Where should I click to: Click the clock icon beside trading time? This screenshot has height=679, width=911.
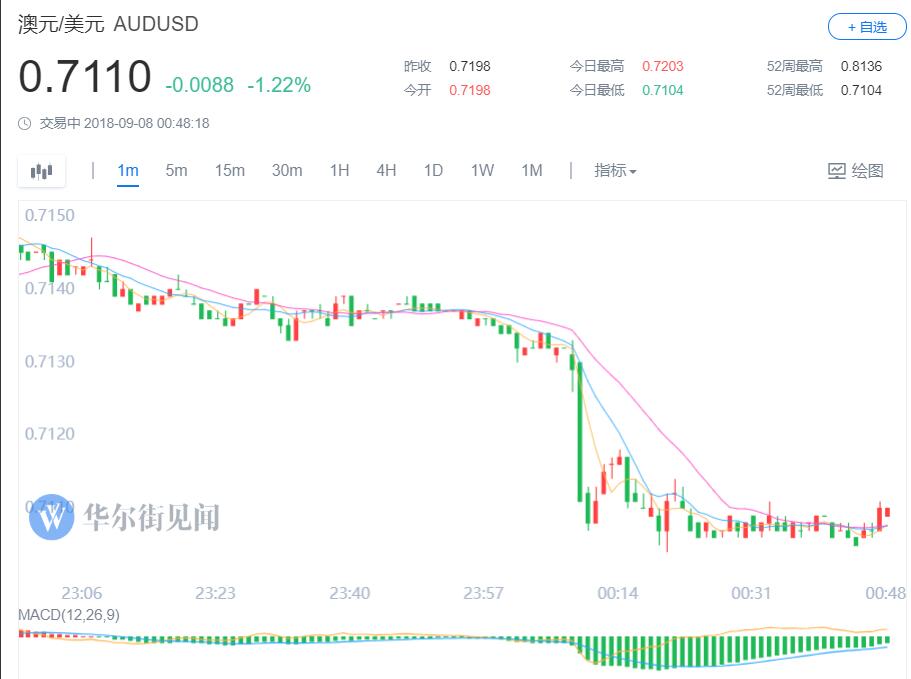pyautogui.click(x=25, y=124)
